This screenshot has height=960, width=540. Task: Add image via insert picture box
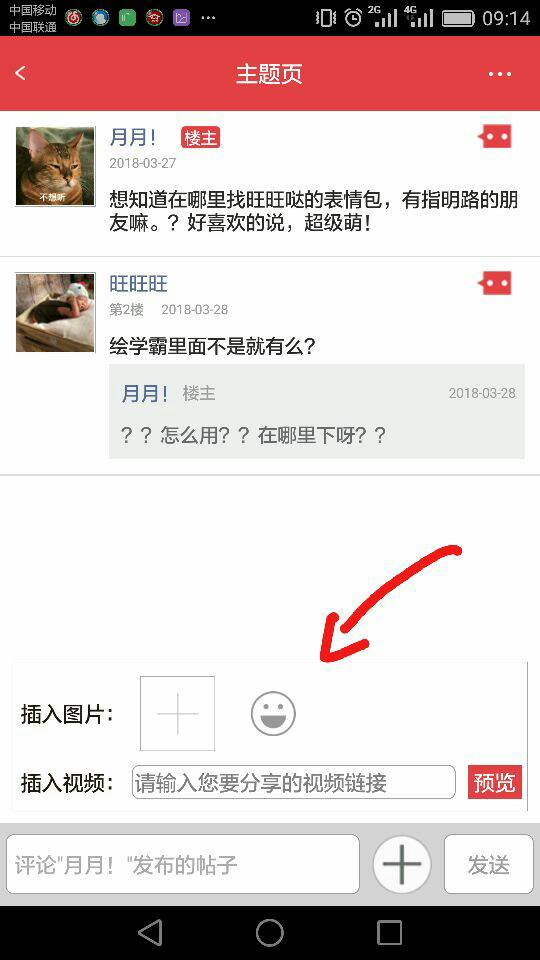coord(178,713)
